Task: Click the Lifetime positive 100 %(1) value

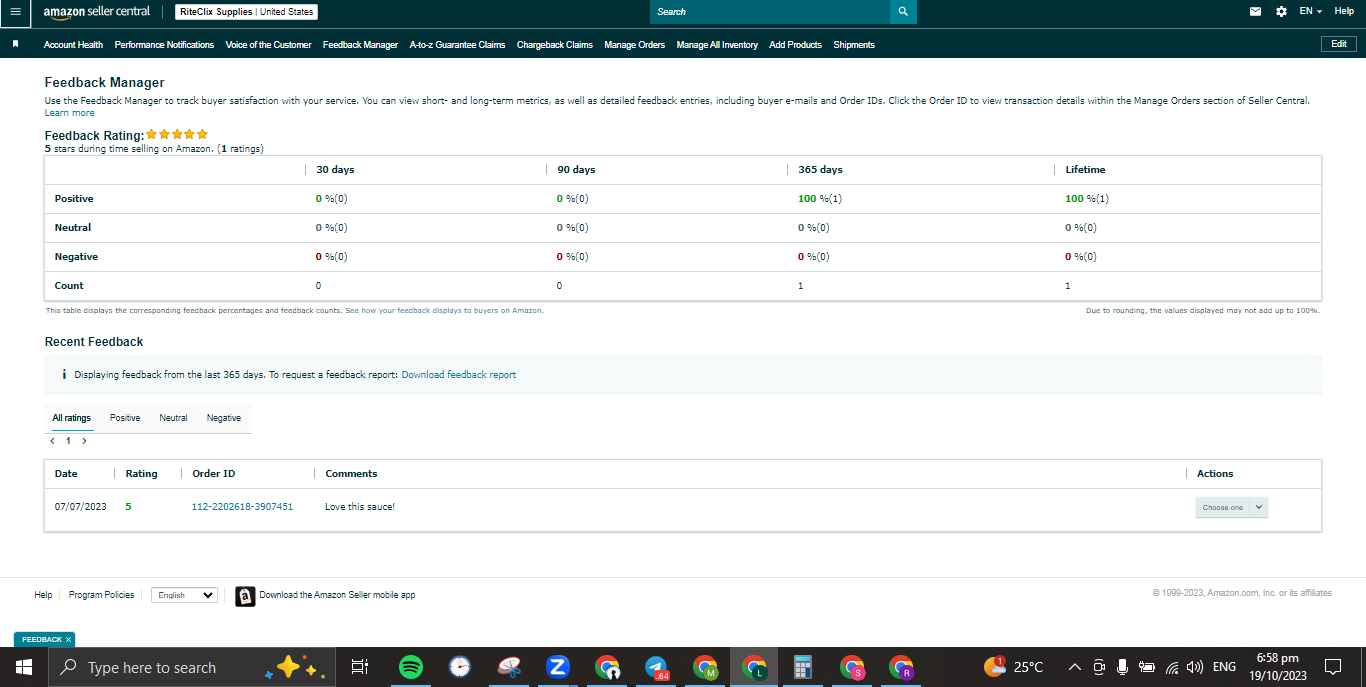Action: click(1087, 199)
